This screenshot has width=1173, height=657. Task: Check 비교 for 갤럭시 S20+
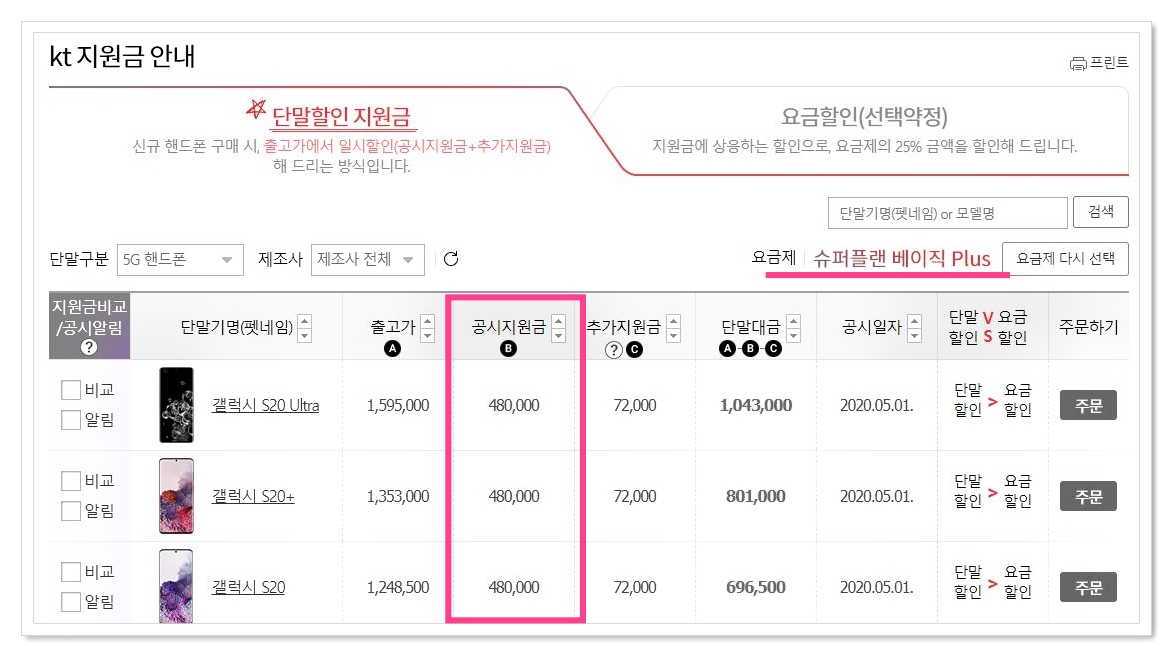point(70,480)
